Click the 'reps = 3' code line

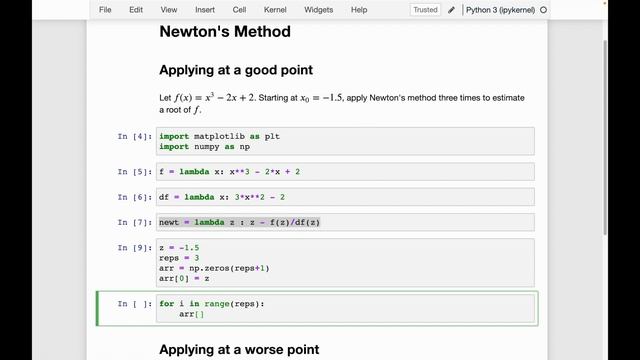pyautogui.click(x=179, y=258)
